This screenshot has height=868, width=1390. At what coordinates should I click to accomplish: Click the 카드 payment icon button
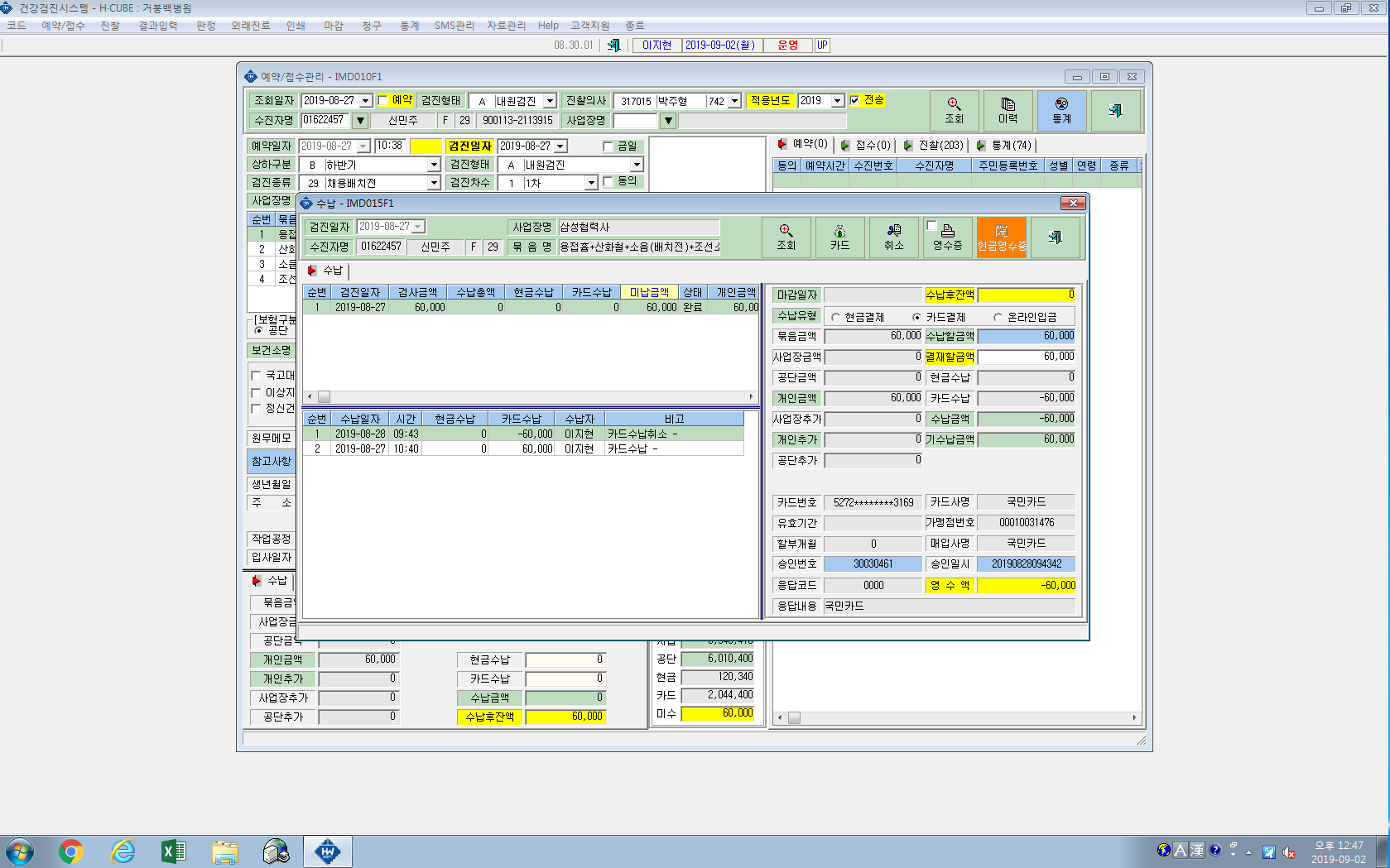tap(839, 237)
